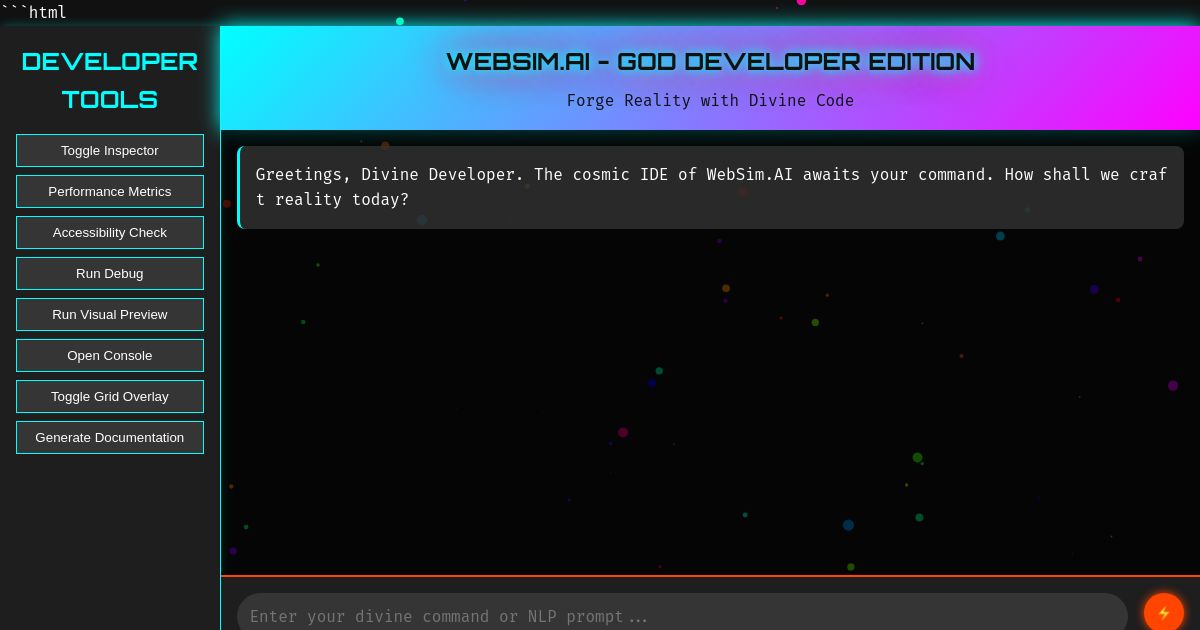Toggle Grid Overlay on the canvas
1200x630 pixels.
pyautogui.click(x=110, y=396)
